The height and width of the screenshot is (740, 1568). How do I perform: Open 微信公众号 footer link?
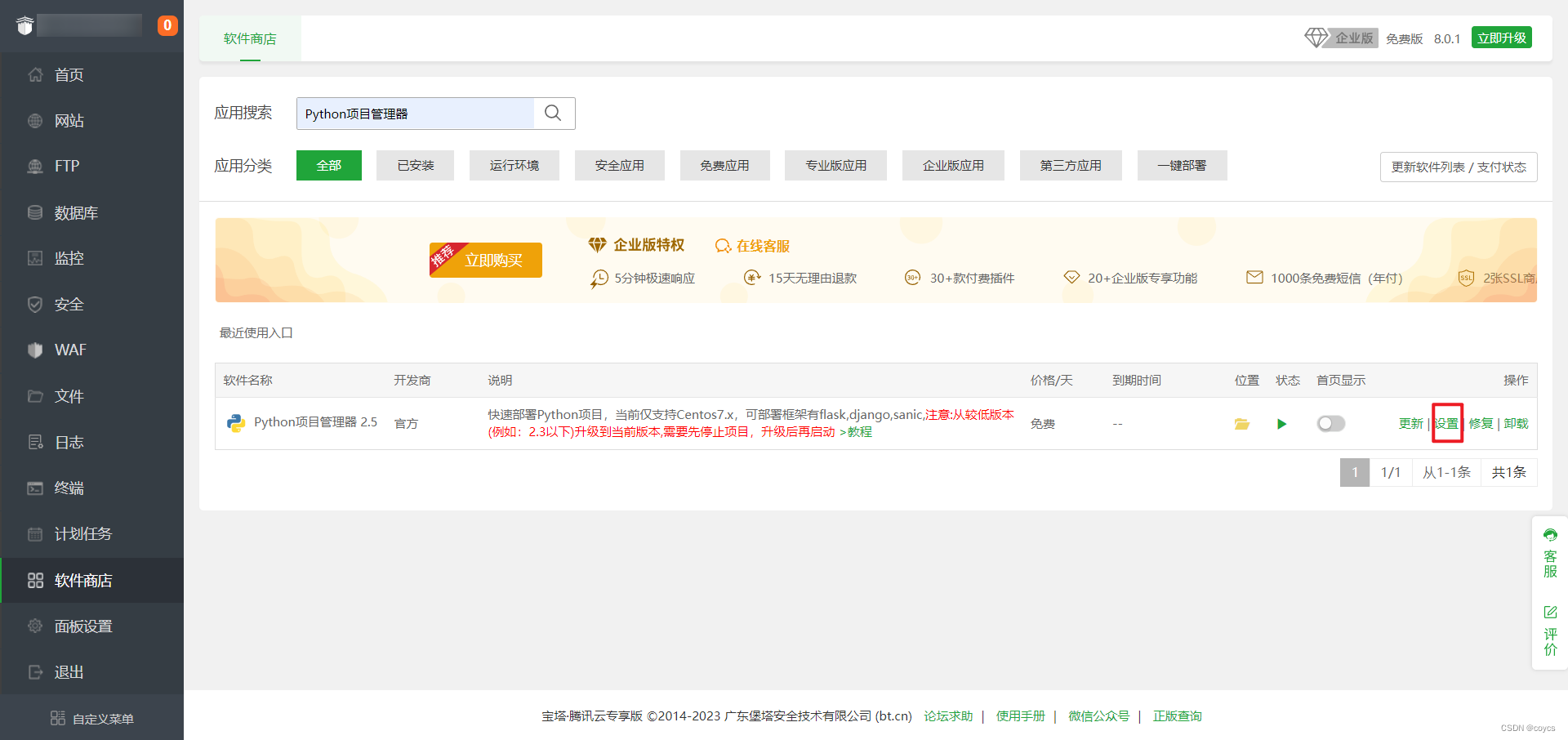point(1098,716)
